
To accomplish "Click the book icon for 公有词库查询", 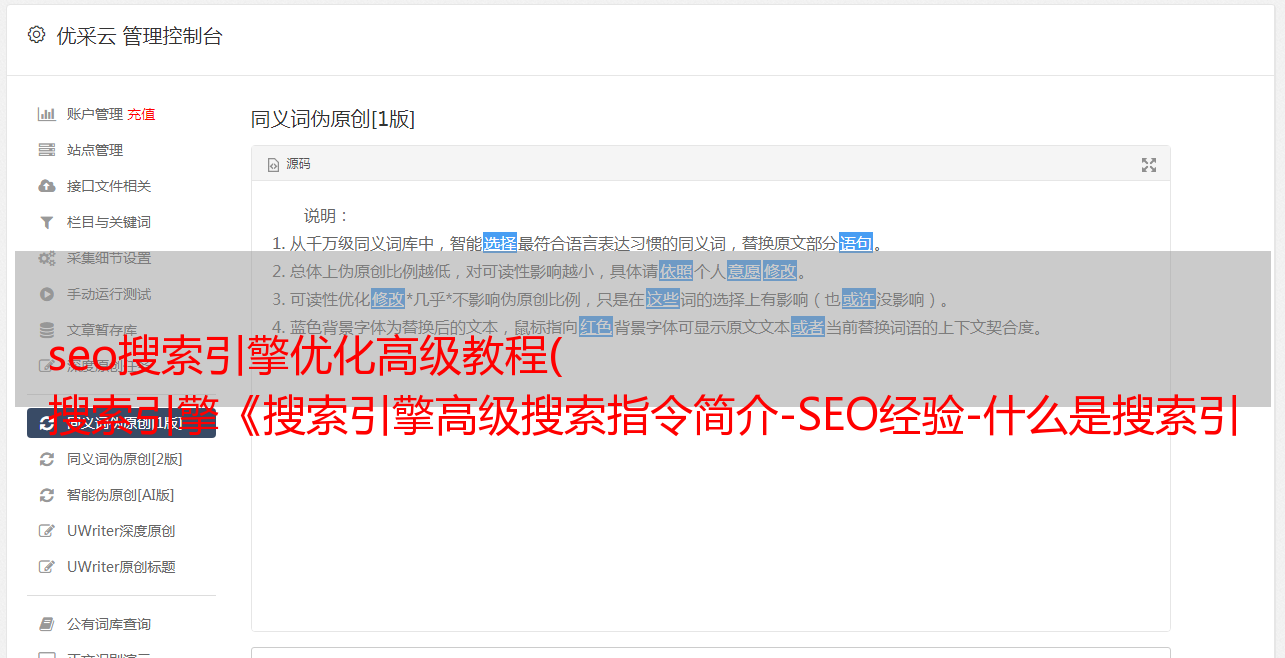I will 46,624.
